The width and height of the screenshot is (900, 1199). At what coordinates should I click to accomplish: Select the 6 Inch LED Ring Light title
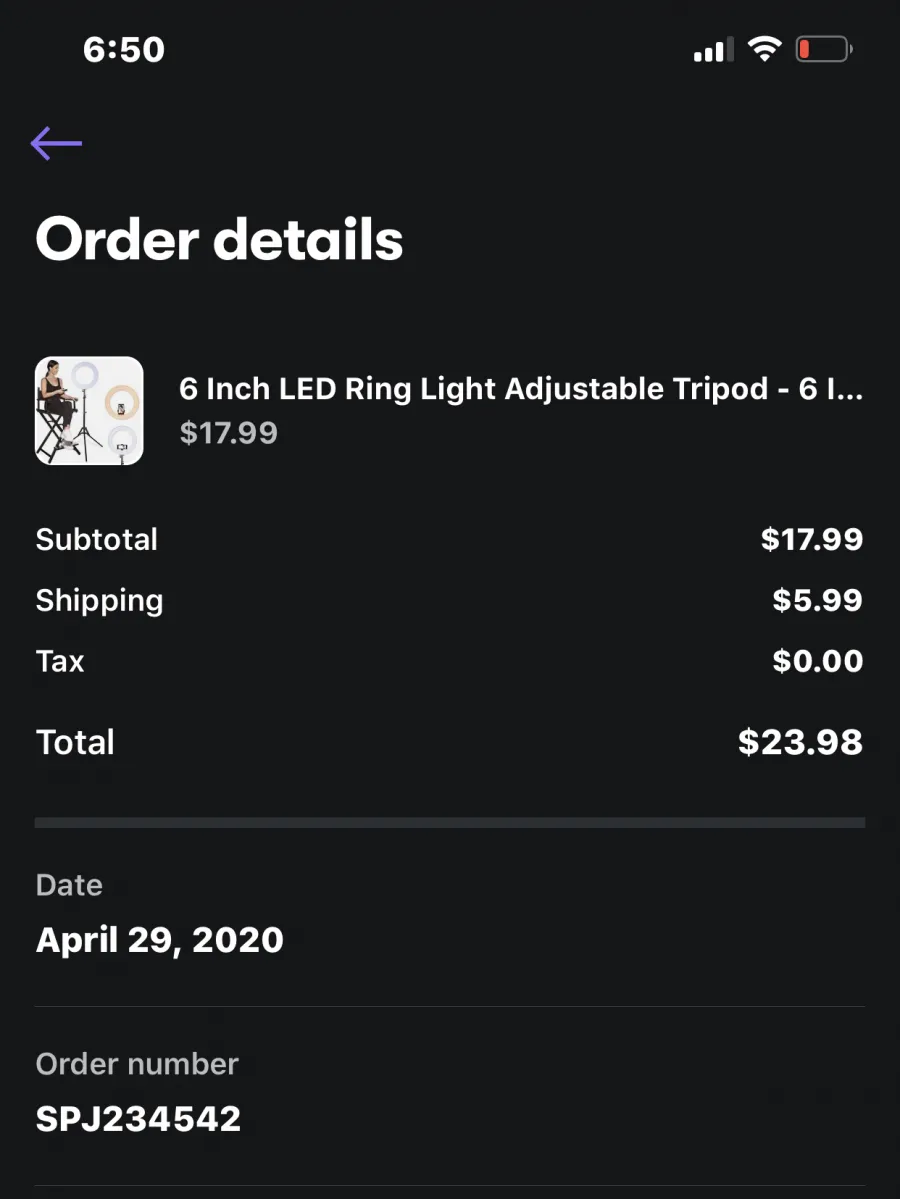coord(521,388)
